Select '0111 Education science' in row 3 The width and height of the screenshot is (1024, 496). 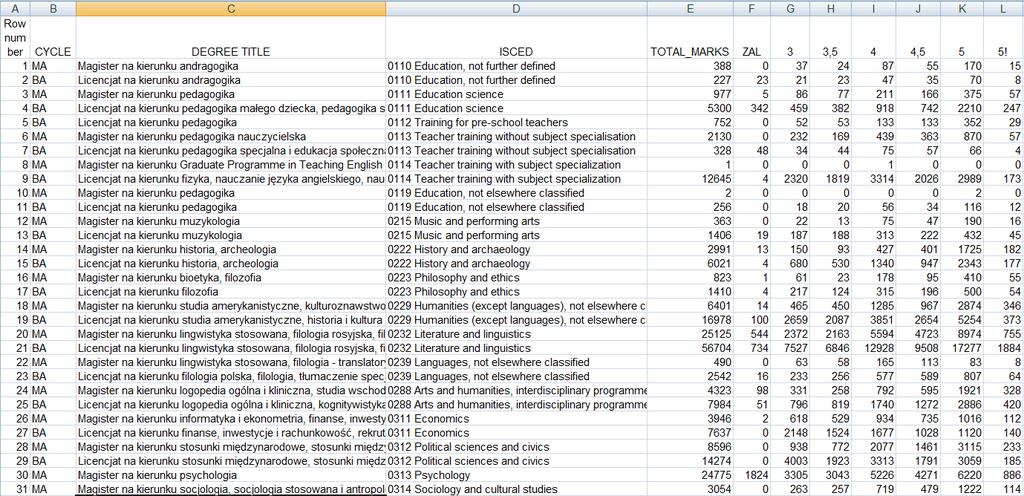(517, 94)
